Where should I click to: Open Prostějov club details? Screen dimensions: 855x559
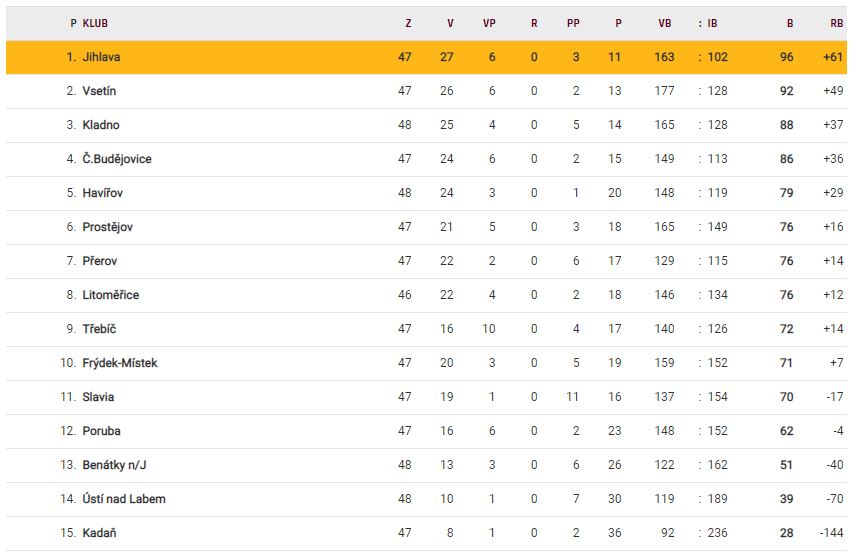[x=107, y=227]
